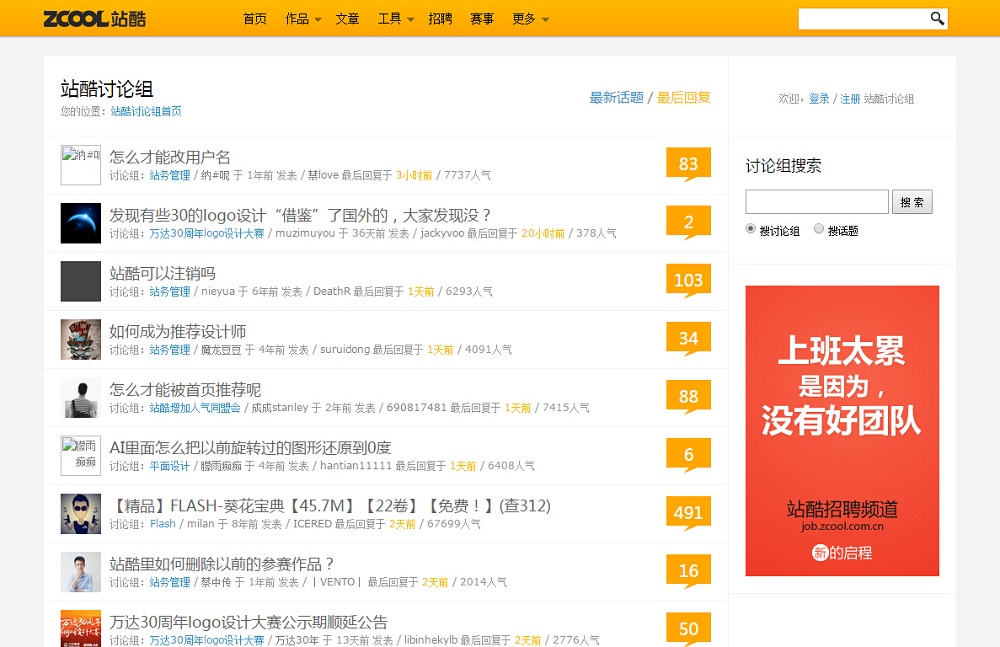Open 平面设计 group link
Screen dimensions: 1000x647
[169, 466]
